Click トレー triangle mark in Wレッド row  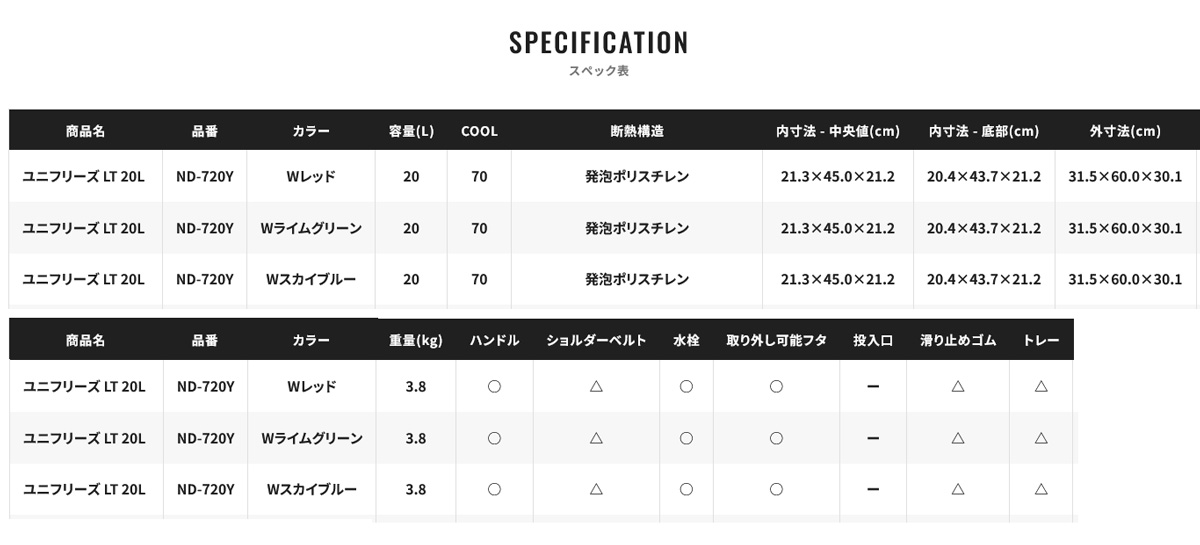[x=1041, y=386]
